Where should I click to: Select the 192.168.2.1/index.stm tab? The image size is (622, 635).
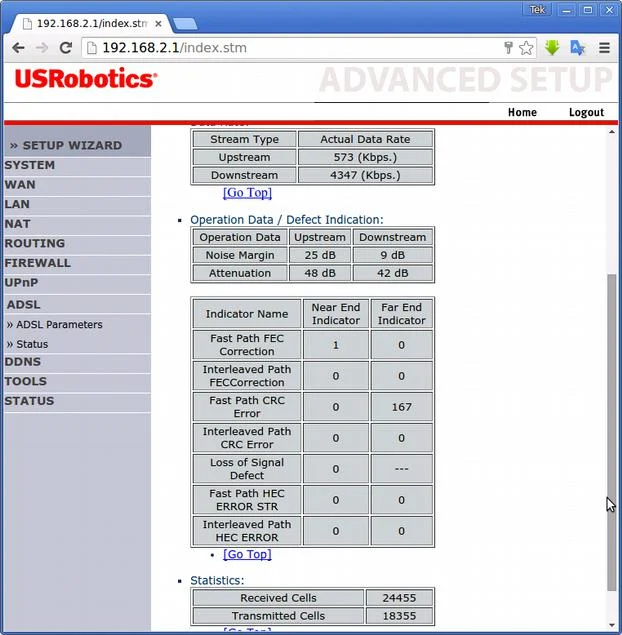91,23
